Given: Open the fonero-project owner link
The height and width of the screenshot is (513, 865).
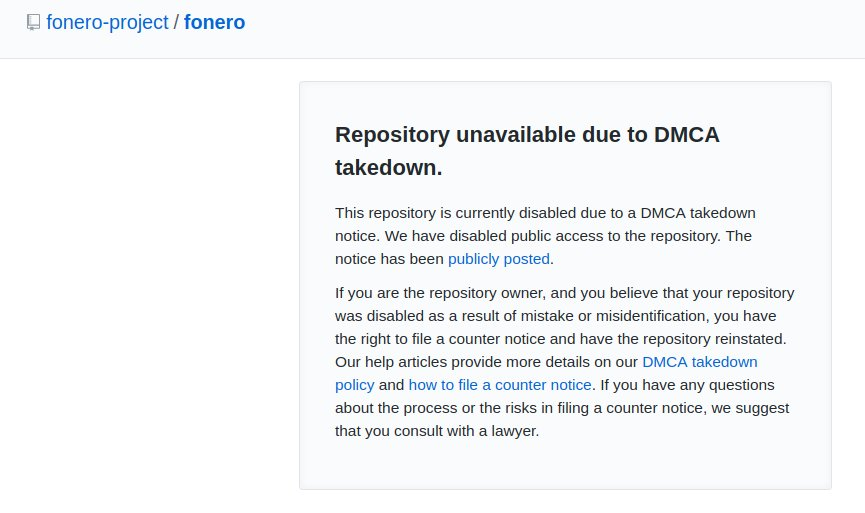Looking at the screenshot, I should point(107,21).
